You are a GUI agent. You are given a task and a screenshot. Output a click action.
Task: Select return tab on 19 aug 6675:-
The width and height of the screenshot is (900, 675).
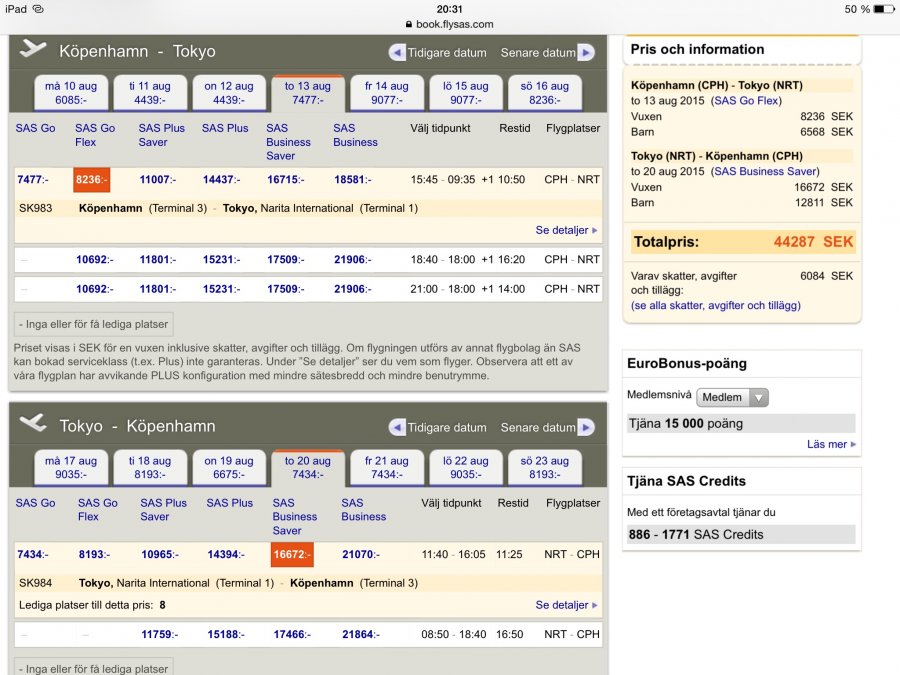(229, 468)
